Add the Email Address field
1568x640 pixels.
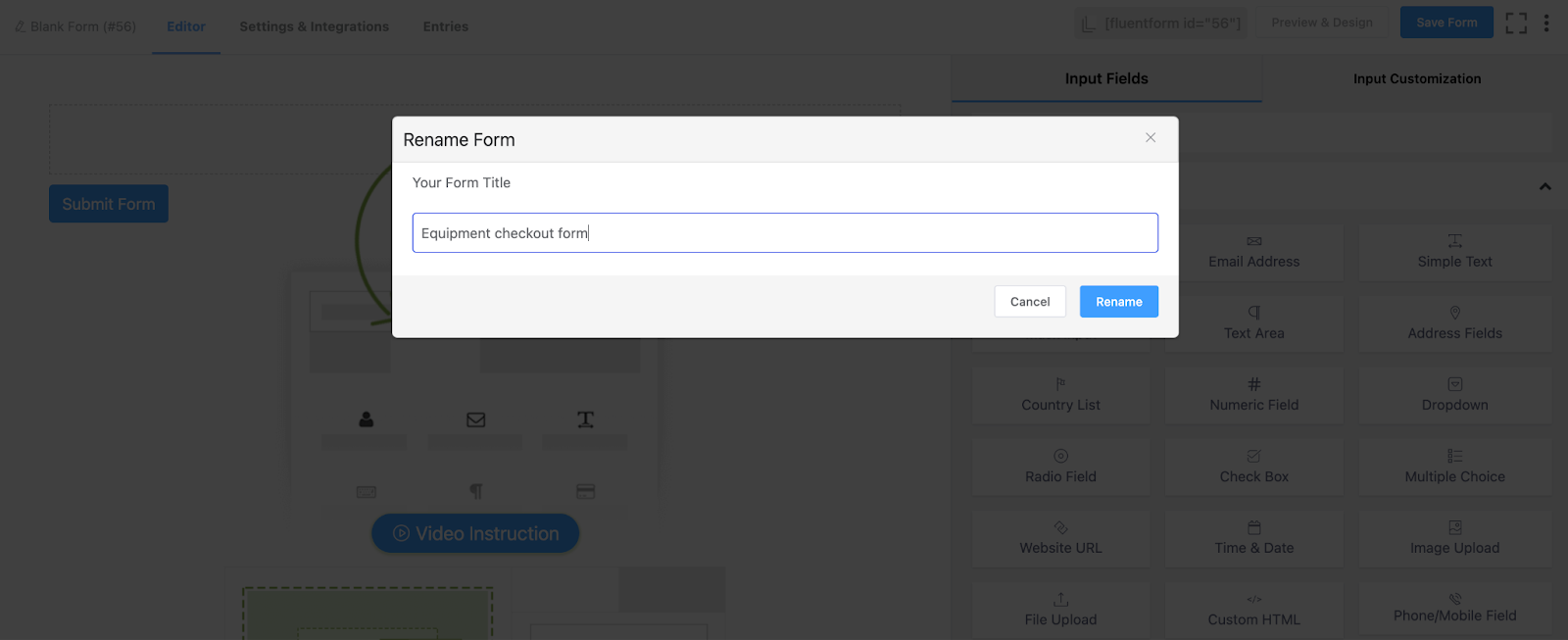1253,253
